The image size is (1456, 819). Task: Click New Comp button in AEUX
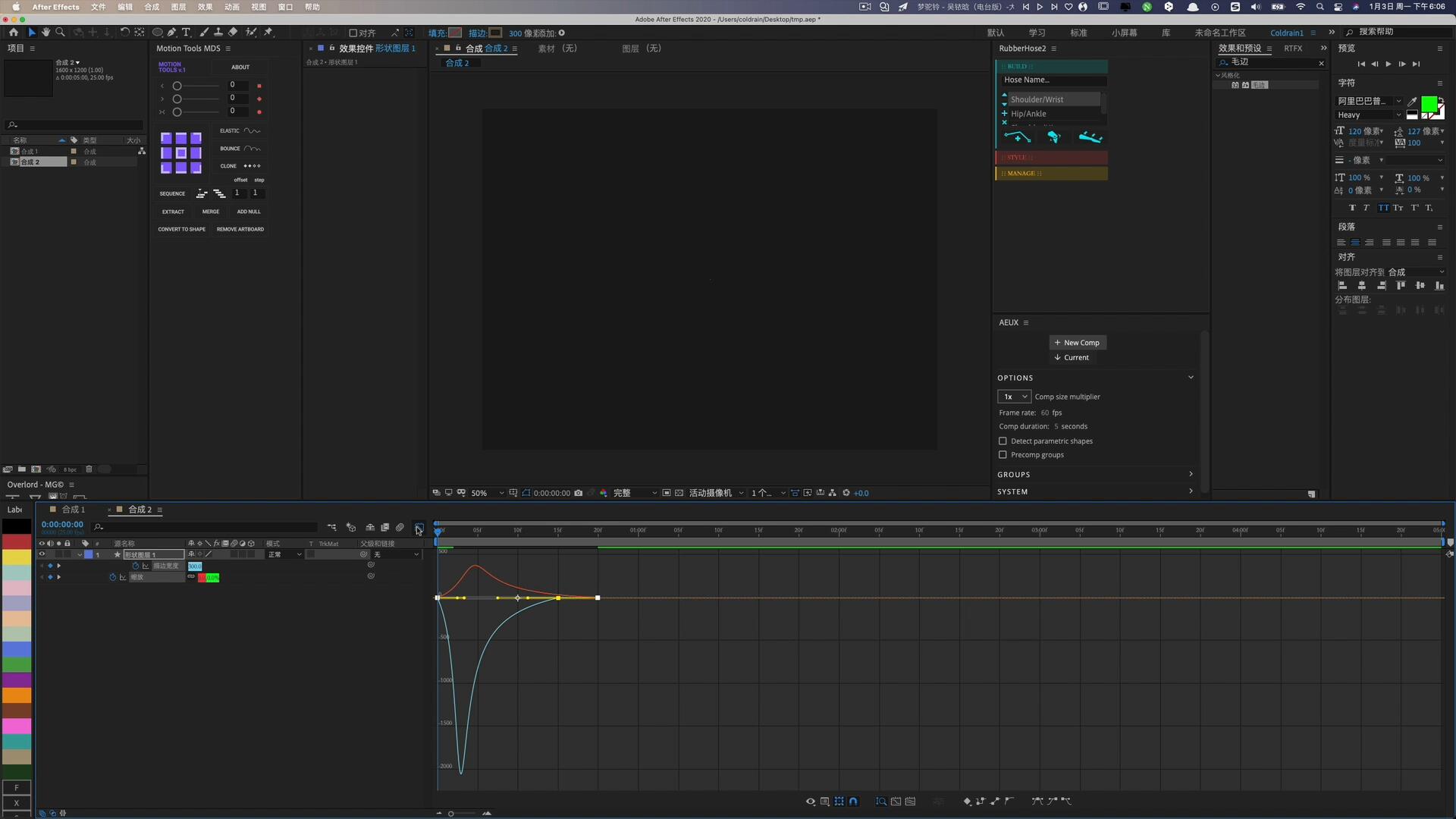click(x=1078, y=343)
